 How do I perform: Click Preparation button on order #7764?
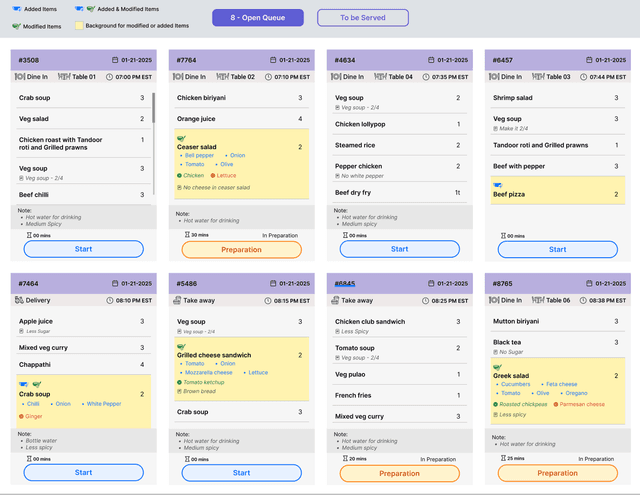(x=241, y=249)
